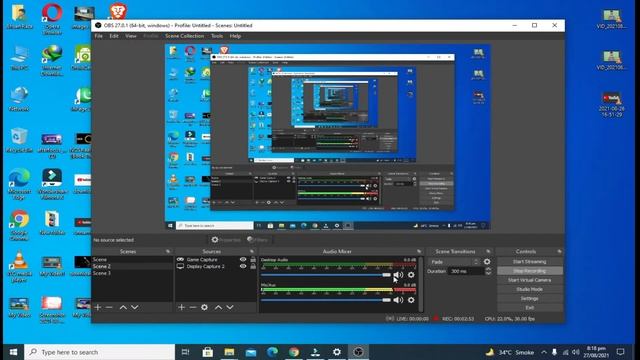Open the Opera Browser desktop shortcut

[x=52, y=18]
